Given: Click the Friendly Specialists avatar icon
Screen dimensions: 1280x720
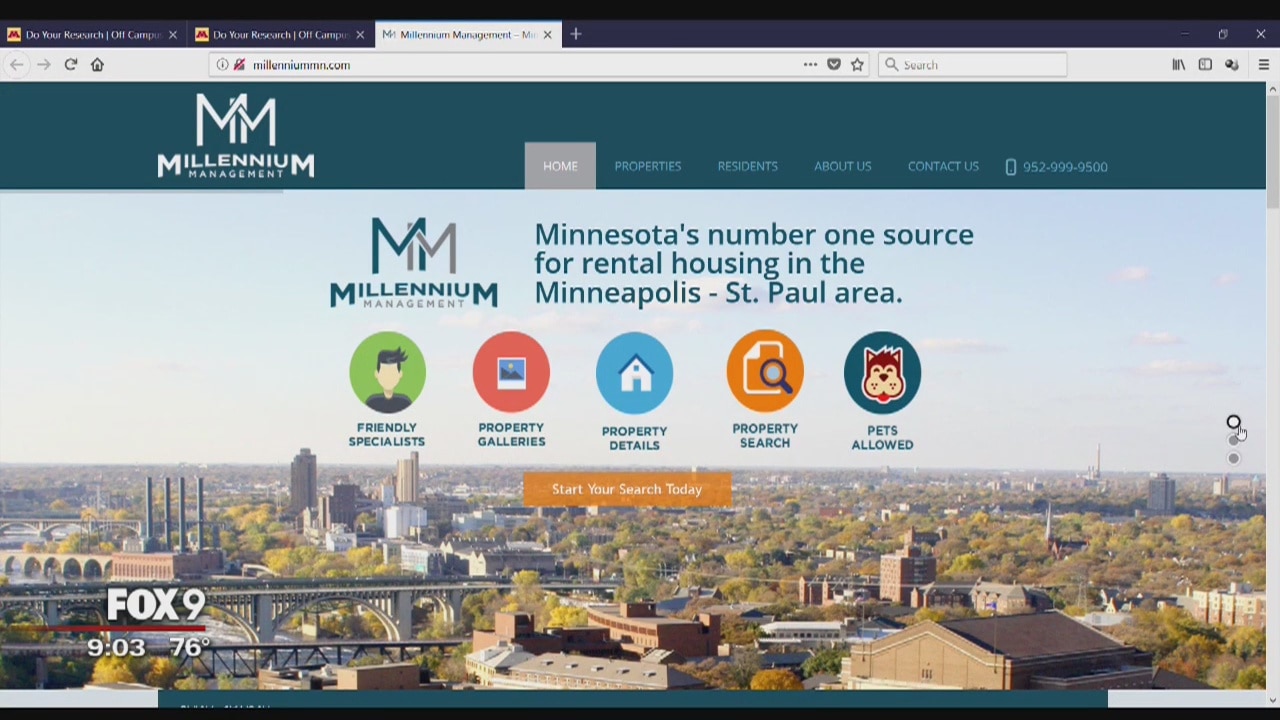Looking at the screenshot, I should point(387,372).
